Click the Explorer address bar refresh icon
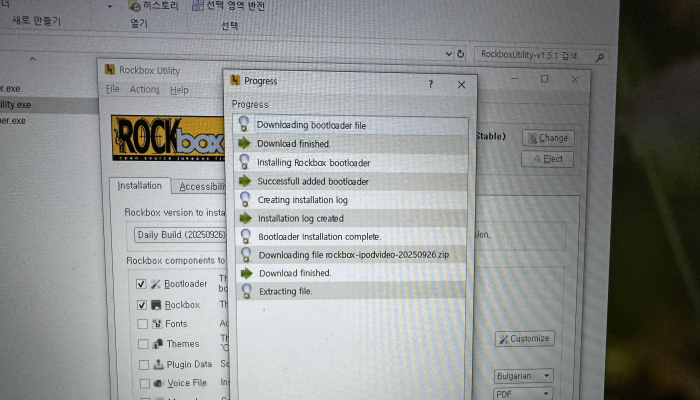The height and width of the screenshot is (400, 700). (461, 54)
